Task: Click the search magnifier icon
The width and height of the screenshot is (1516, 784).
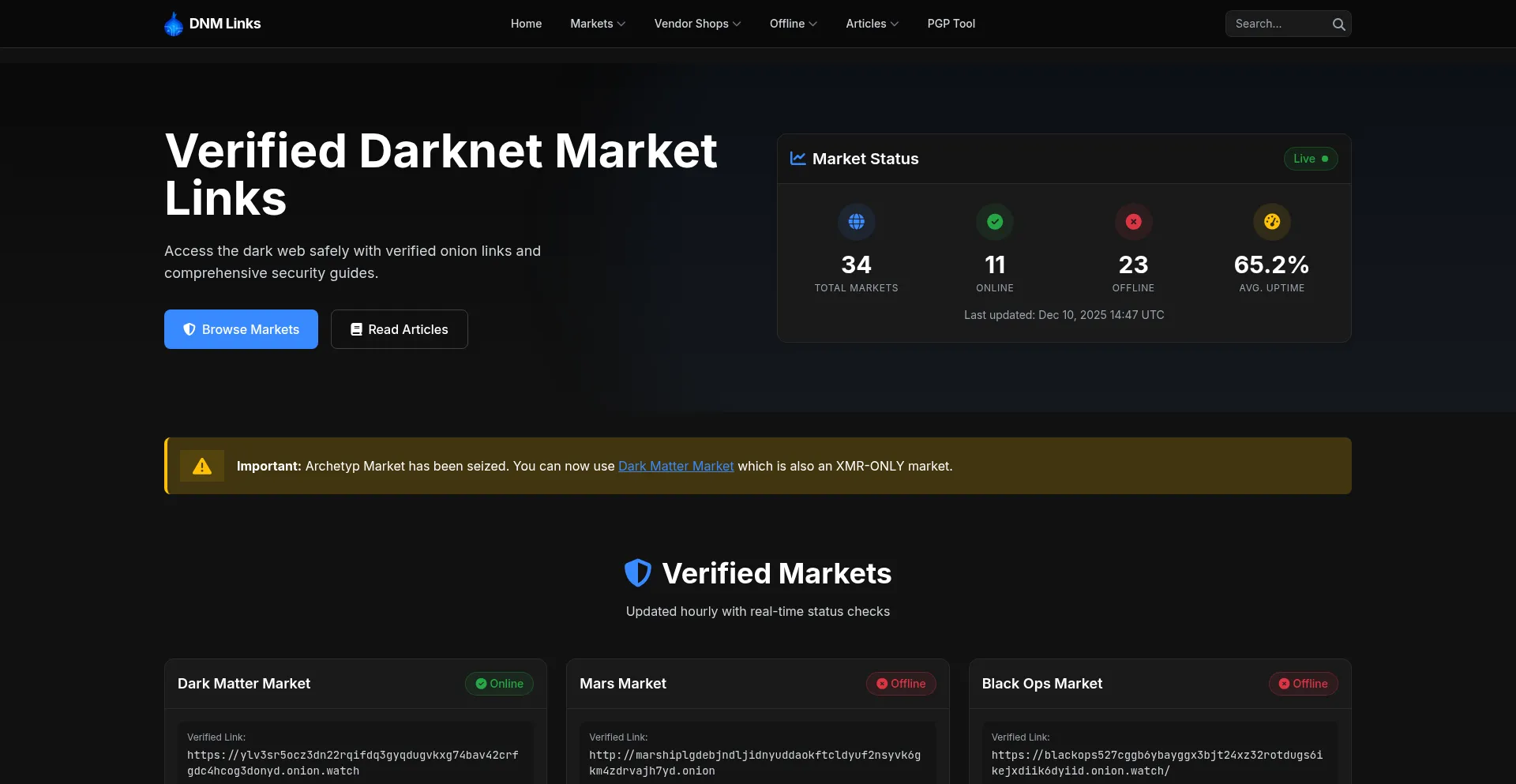Action: (1338, 24)
